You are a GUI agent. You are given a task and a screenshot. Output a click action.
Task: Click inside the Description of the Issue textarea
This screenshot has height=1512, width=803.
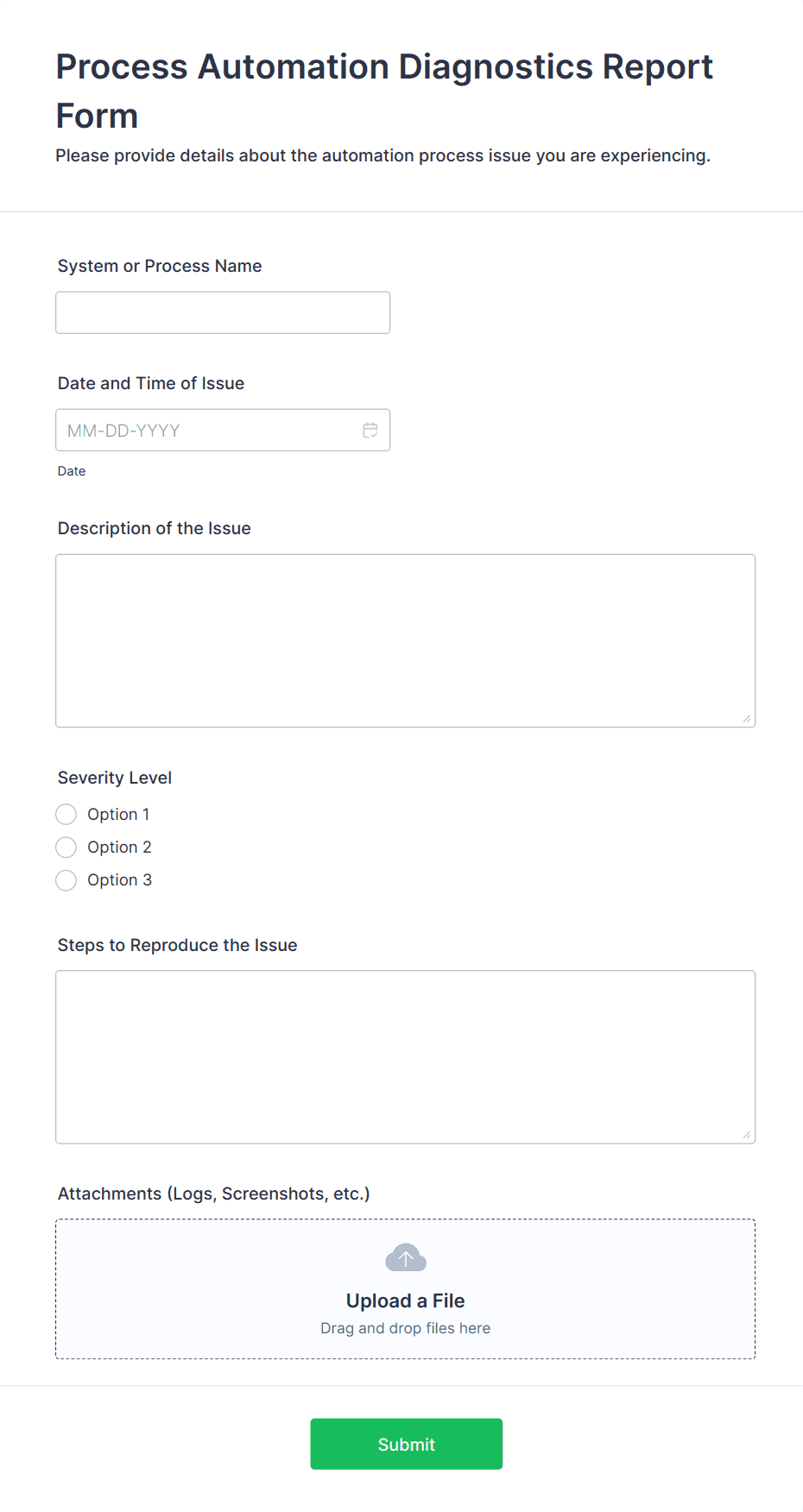(x=405, y=639)
